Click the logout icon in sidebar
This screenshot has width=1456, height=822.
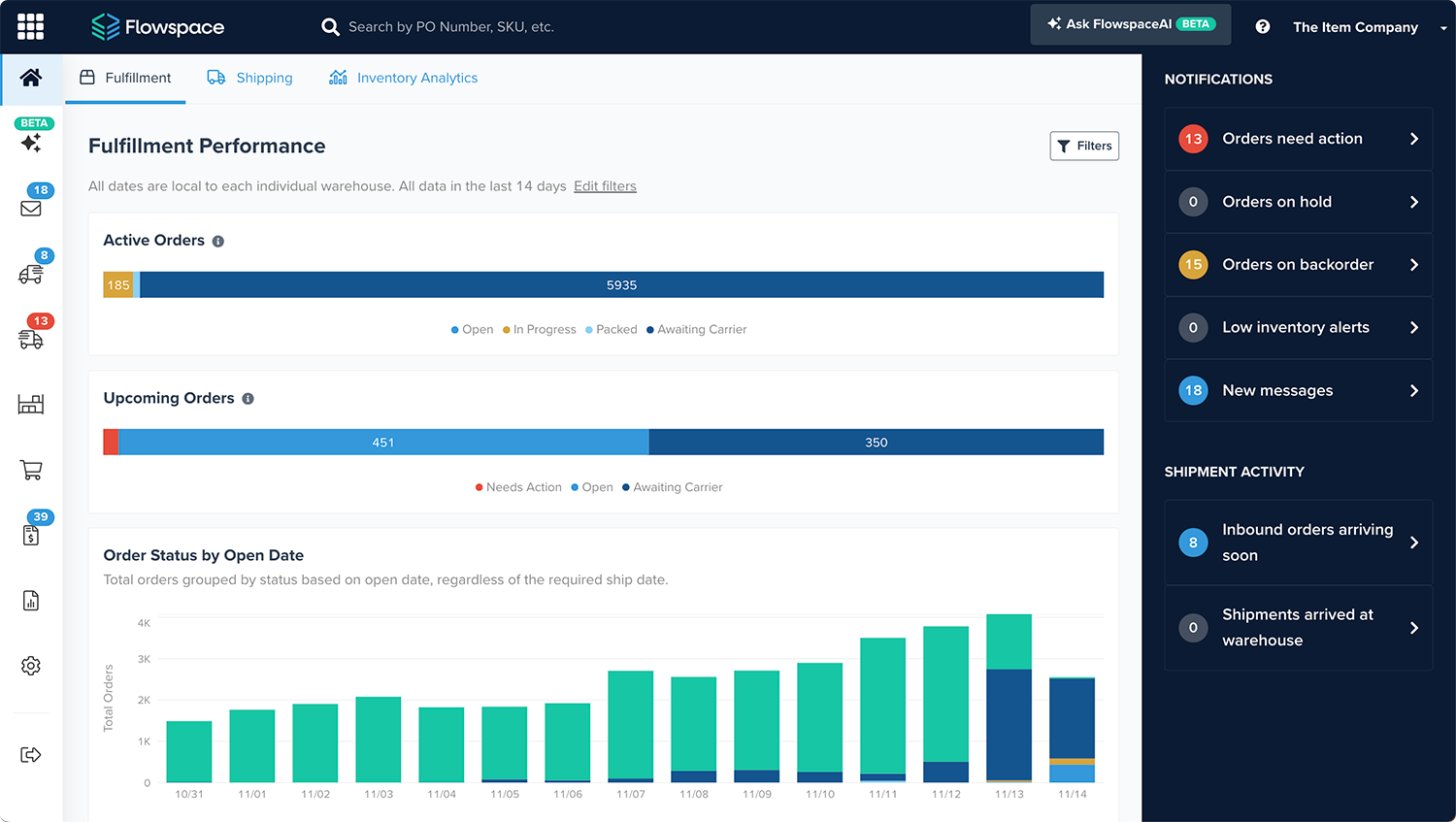[31, 755]
